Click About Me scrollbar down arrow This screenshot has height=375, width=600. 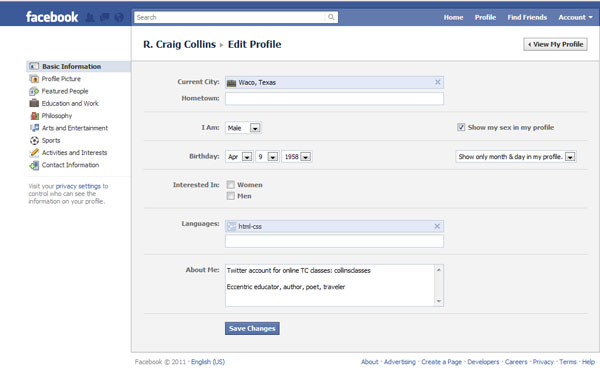coord(439,301)
